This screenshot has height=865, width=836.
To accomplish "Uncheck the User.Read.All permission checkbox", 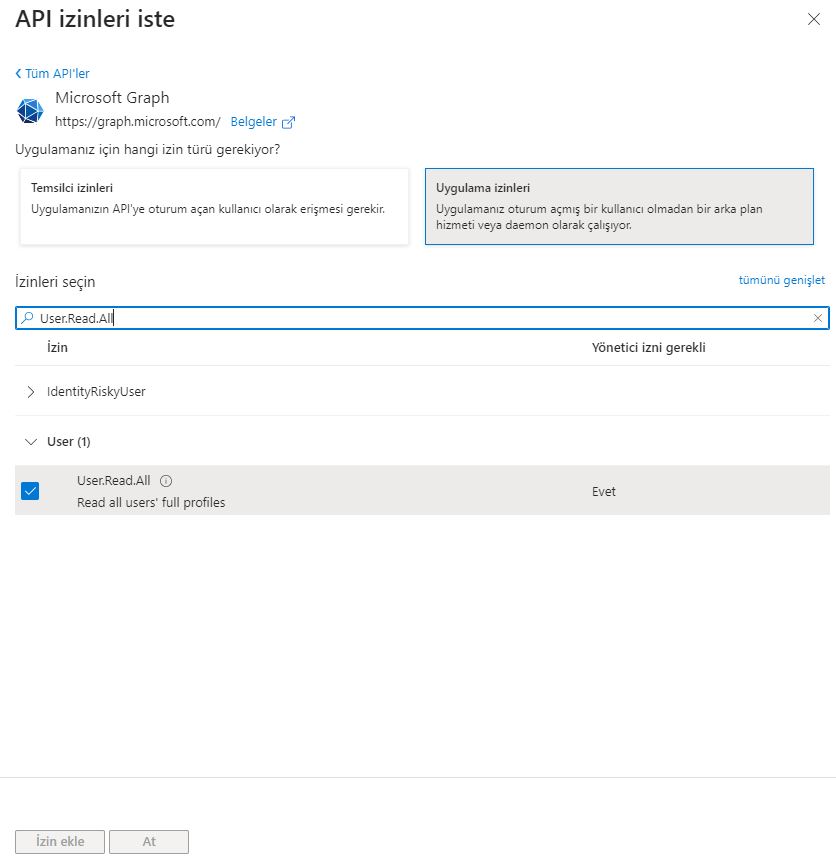I will [x=30, y=491].
